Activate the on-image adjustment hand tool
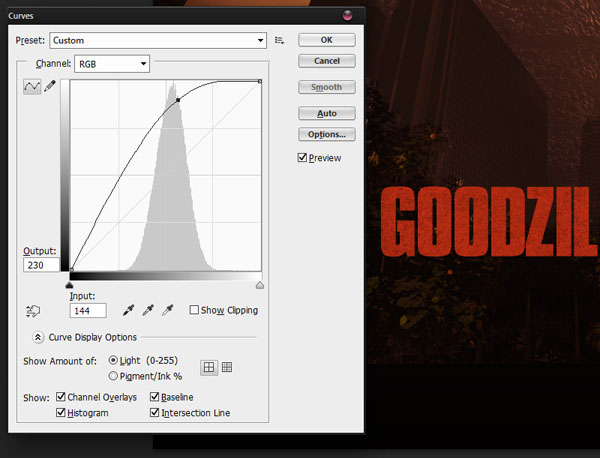This screenshot has width=600, height=458. click(x=33, y=311)
